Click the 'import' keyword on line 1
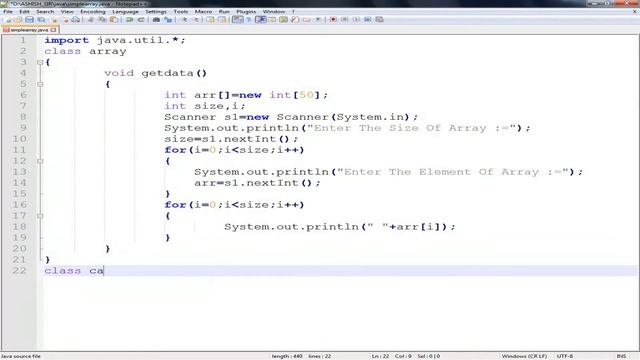The height and width of the screenshot is (360, 640). coord(67,40)
